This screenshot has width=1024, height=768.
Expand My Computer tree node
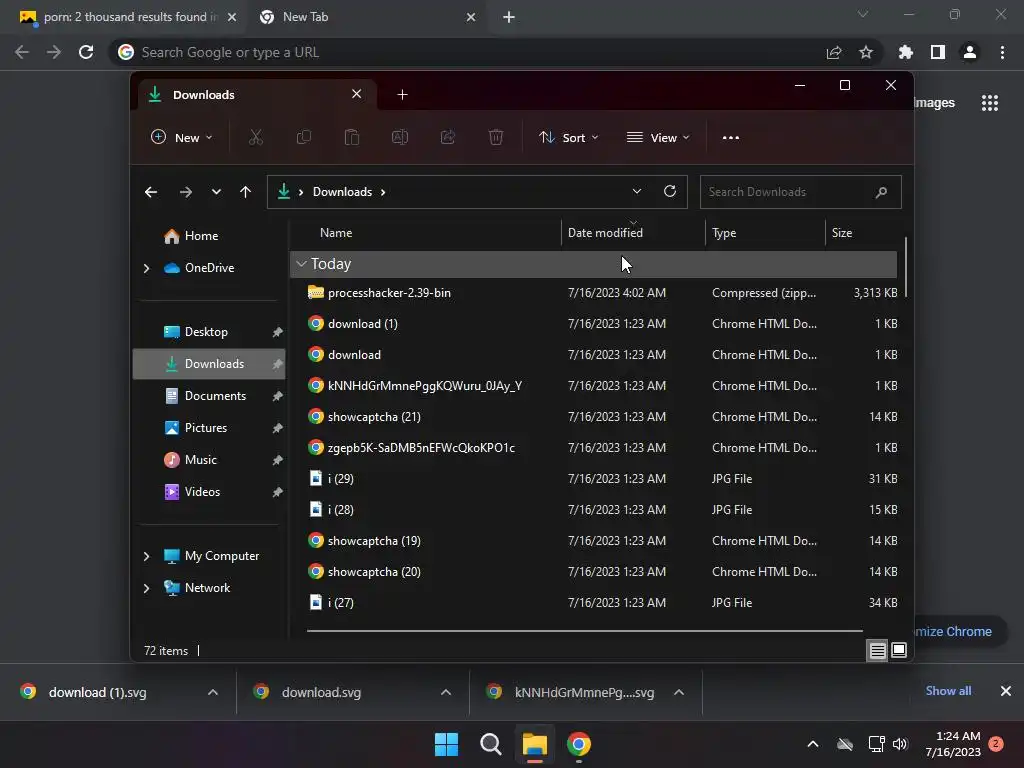146,556
